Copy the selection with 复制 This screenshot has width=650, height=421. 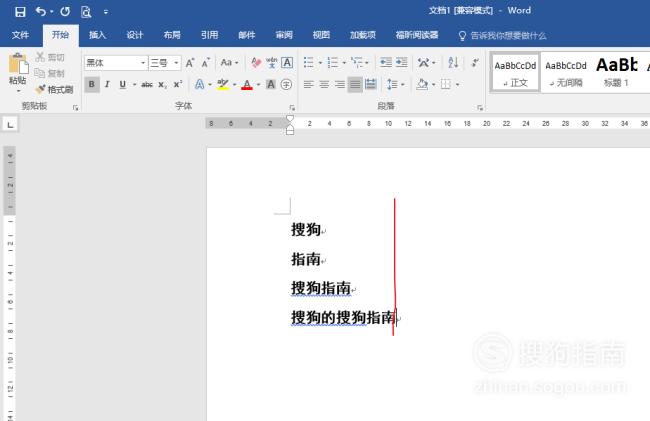(x=50, y=73)
